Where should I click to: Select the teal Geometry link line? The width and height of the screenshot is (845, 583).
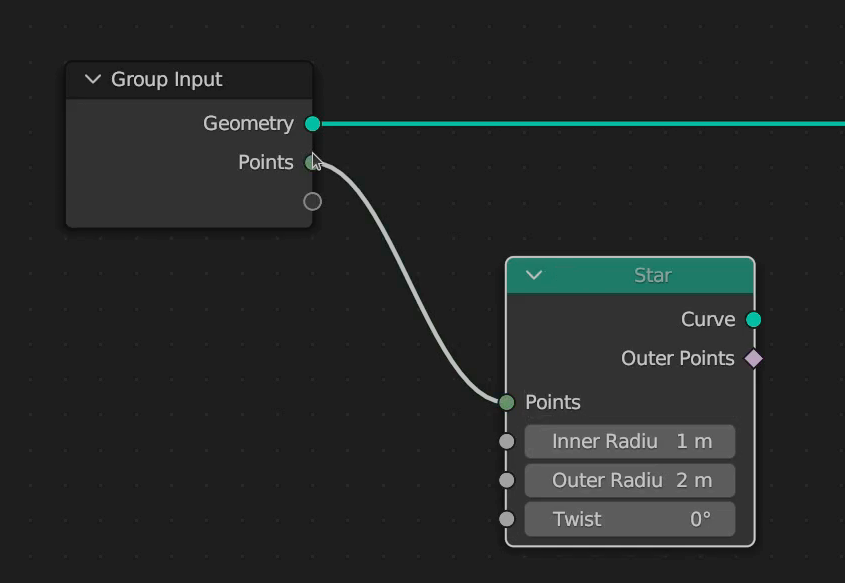point(582,124)
